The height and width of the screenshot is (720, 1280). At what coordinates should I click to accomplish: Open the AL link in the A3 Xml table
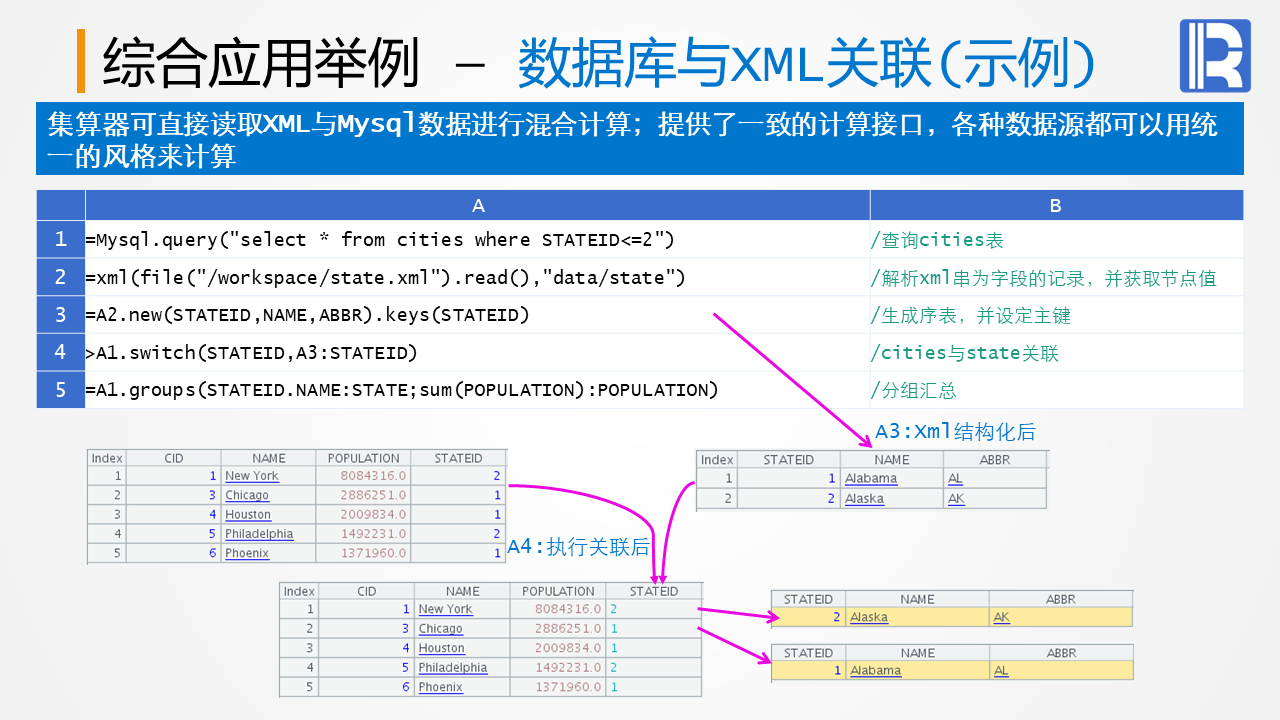(x=956, y=479)
